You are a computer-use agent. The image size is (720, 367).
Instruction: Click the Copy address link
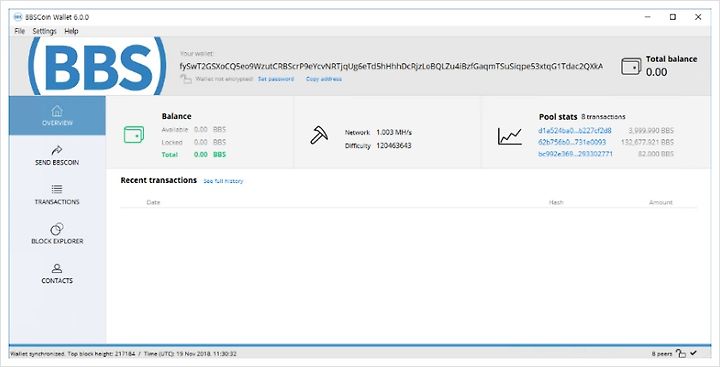[x=324, y=79]
